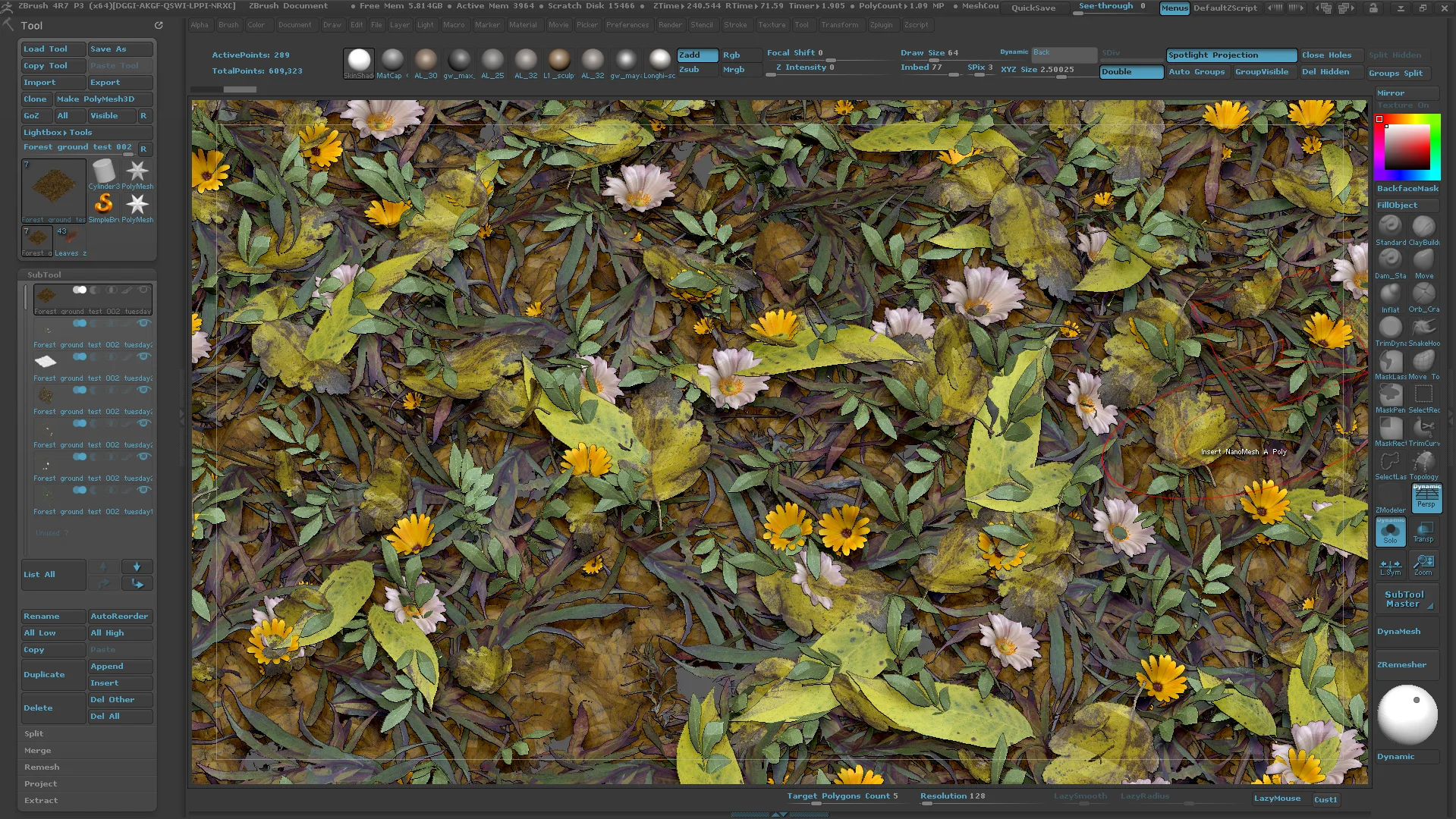Choose the MaskLasso brush icon

1390,362
